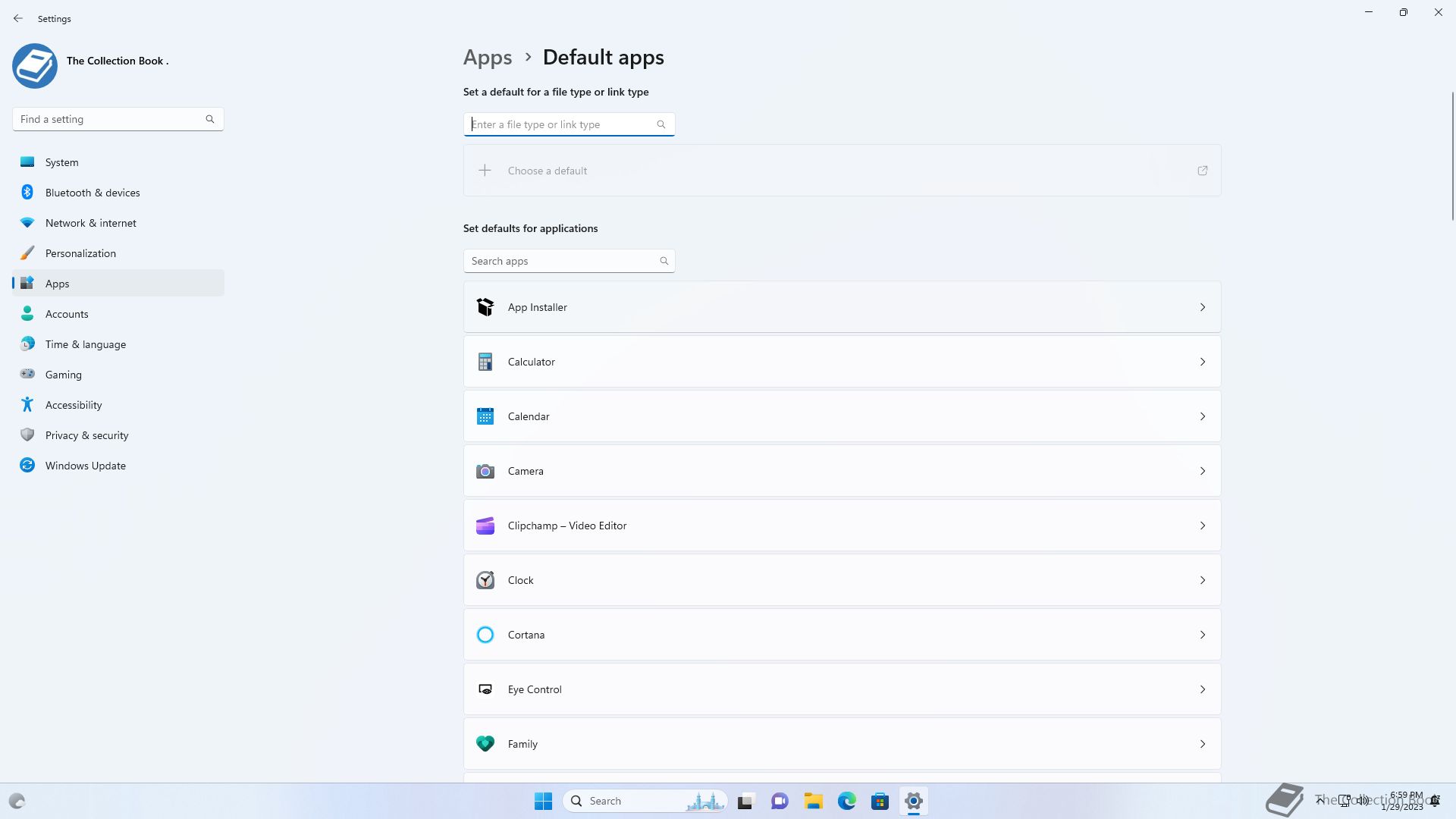Click the Clock app icon
1456x819 pixels.
pyautogui.click(x=485, y=580)
